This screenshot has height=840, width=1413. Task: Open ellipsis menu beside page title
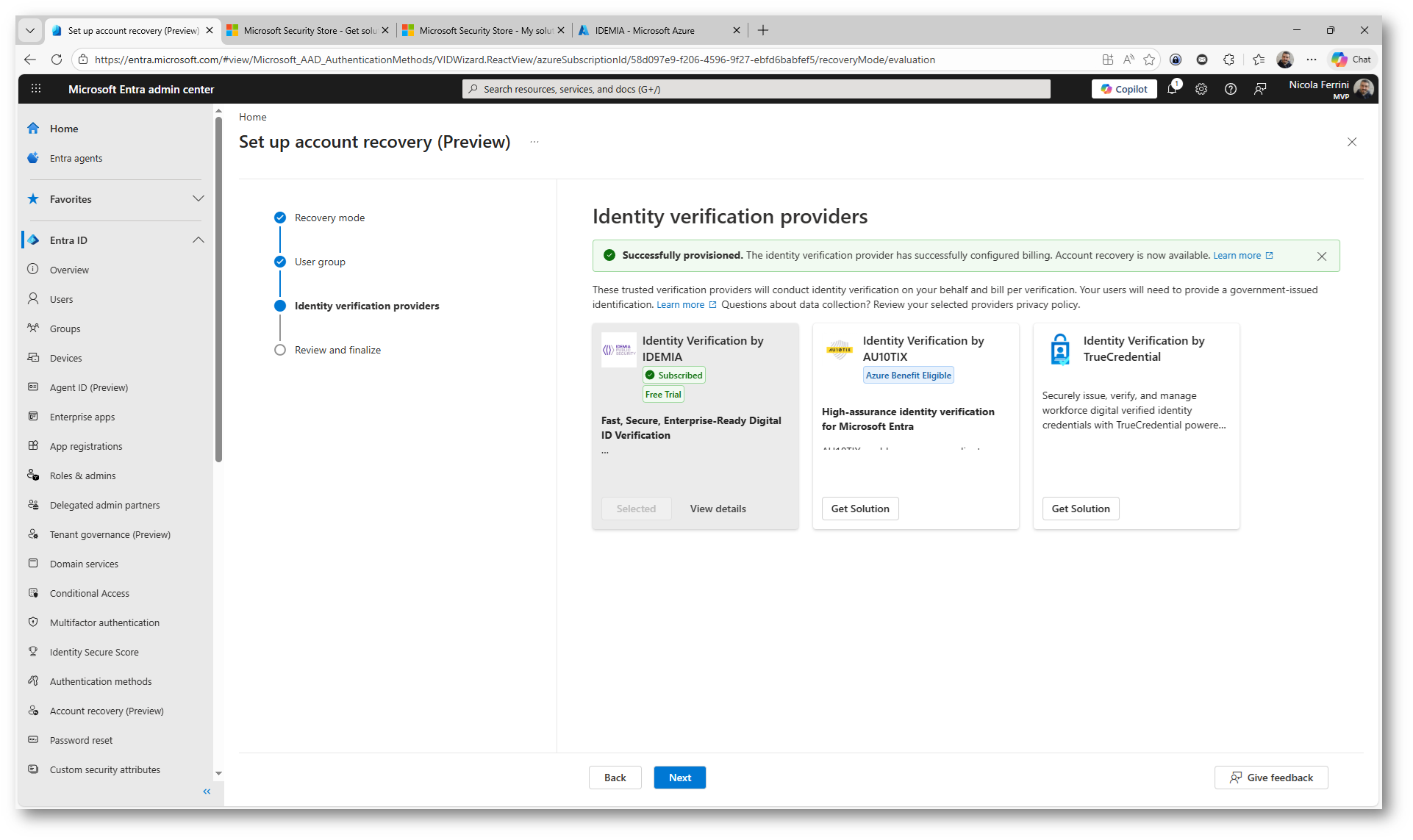534,142
